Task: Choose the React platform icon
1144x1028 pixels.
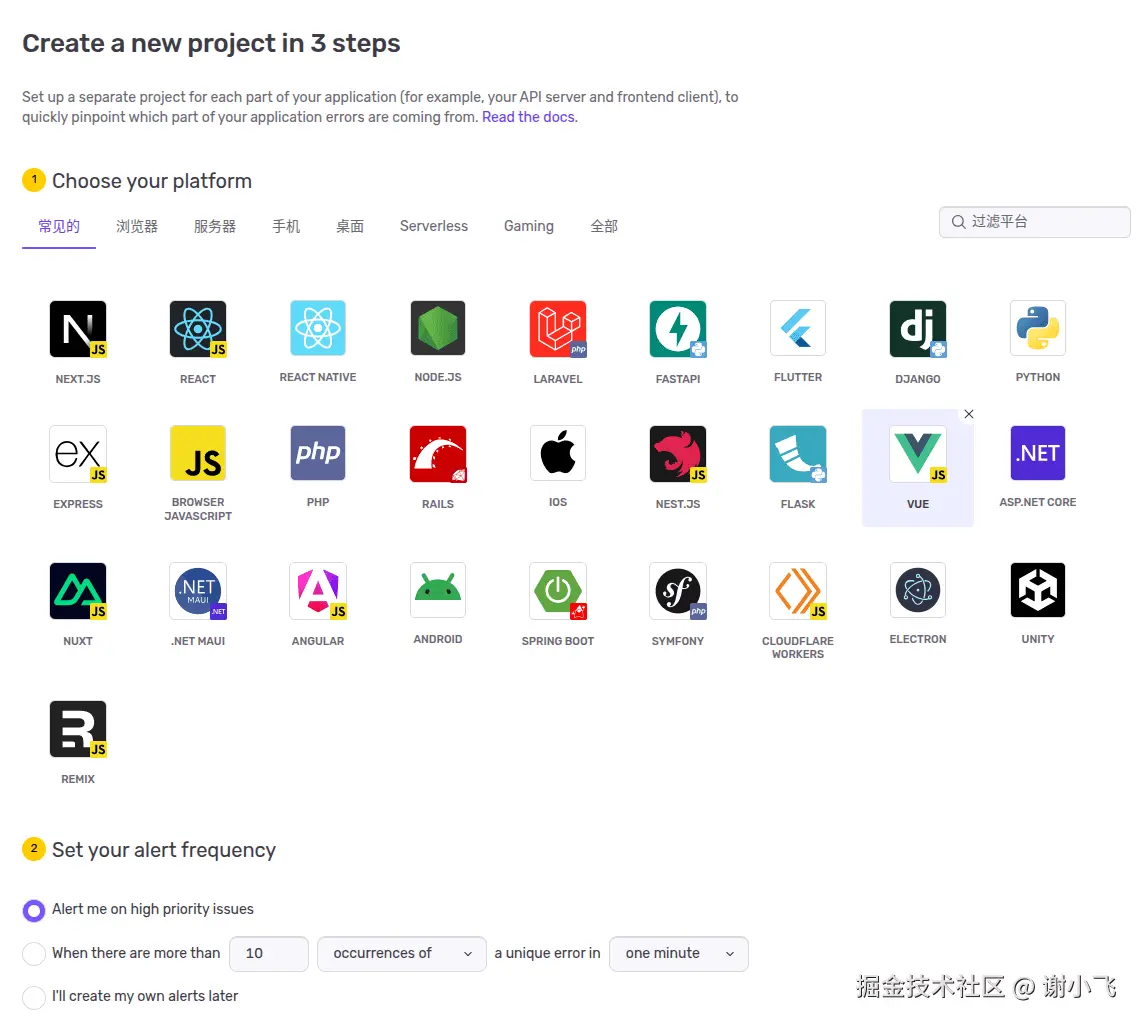Action: [x=198, y=329]
